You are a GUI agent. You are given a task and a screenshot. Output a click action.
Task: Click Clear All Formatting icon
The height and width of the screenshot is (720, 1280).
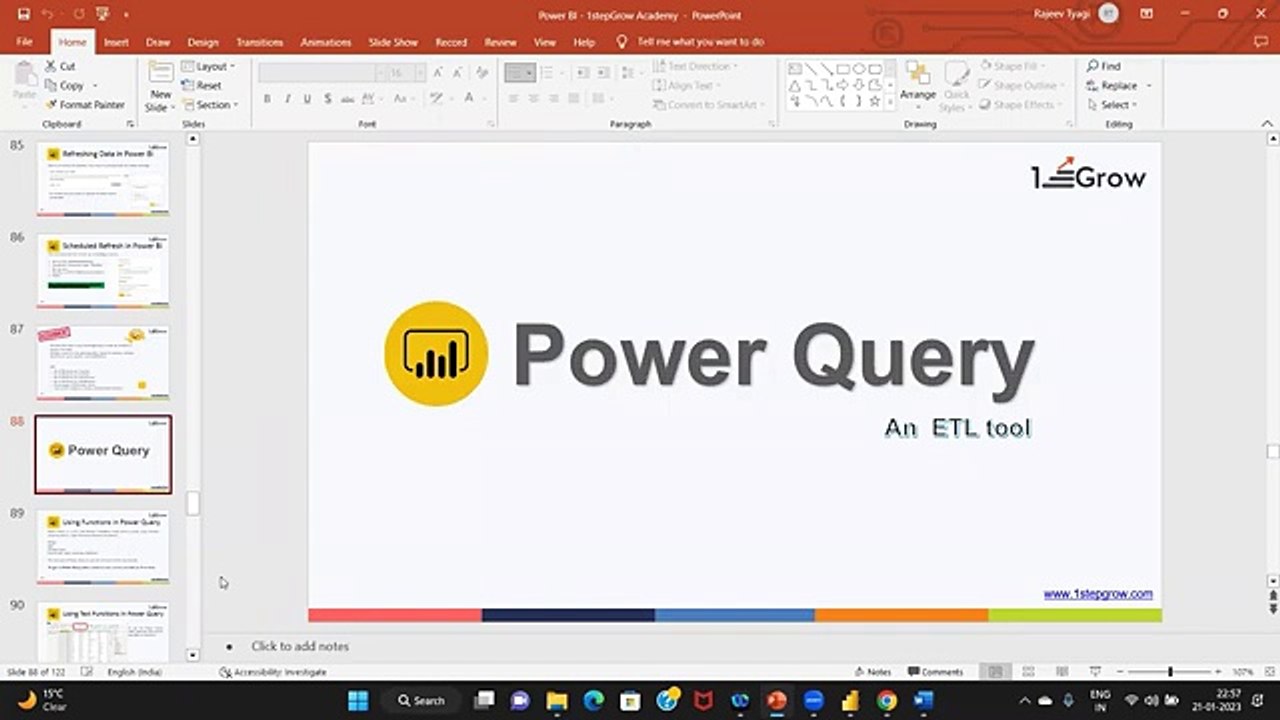click(x=482, y=73)
